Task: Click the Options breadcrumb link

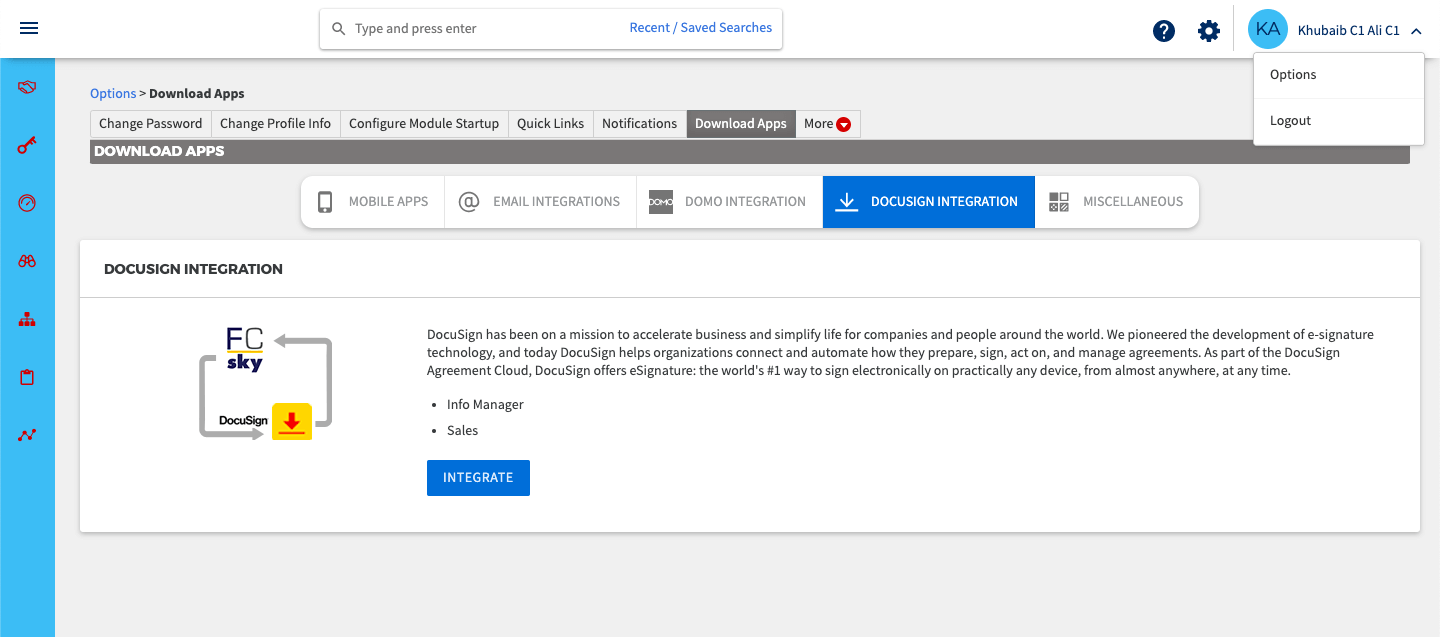Action: tap(113, 94)
